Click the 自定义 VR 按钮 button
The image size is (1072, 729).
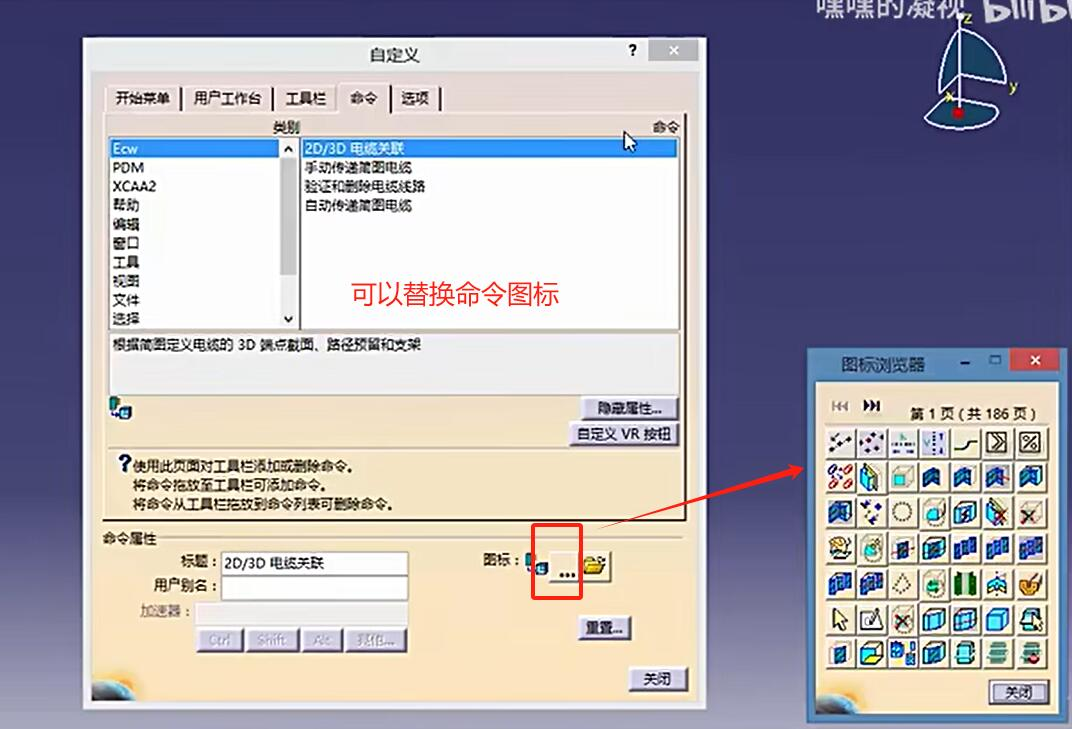click(624, 434)
